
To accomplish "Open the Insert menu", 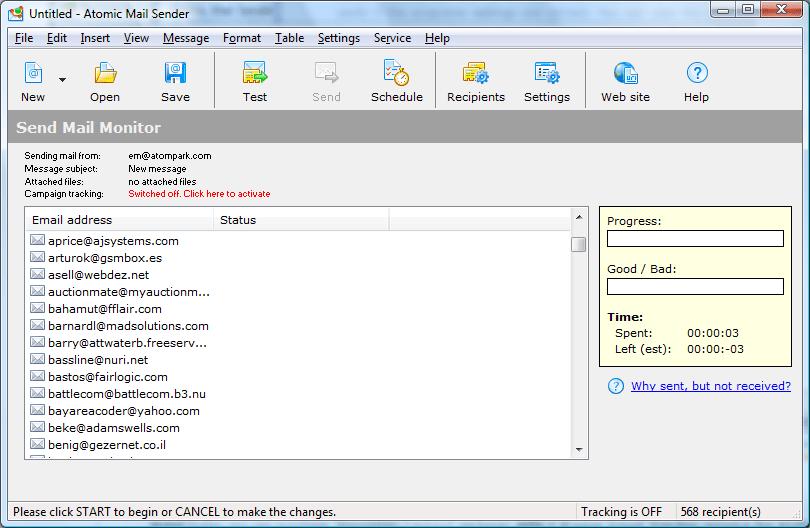I will pyautogui.click(x=95, y=38).
